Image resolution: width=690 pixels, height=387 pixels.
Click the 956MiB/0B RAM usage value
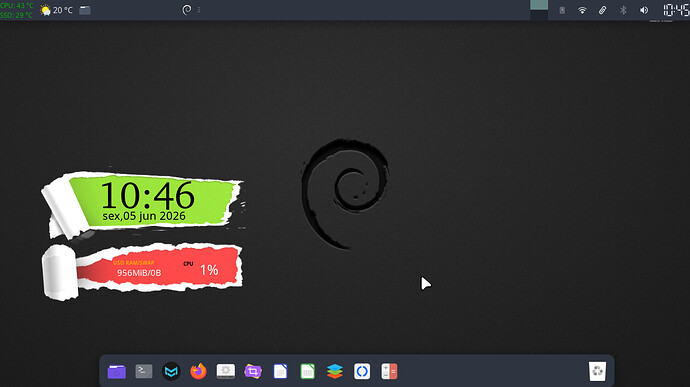[139, 273]
